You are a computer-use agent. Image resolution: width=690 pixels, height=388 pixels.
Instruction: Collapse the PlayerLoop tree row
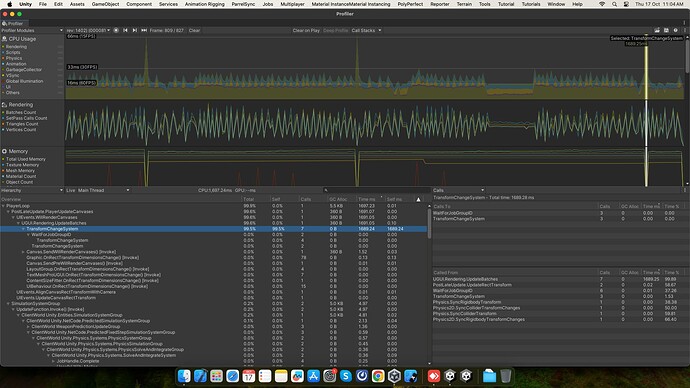(x=3, y=206)
